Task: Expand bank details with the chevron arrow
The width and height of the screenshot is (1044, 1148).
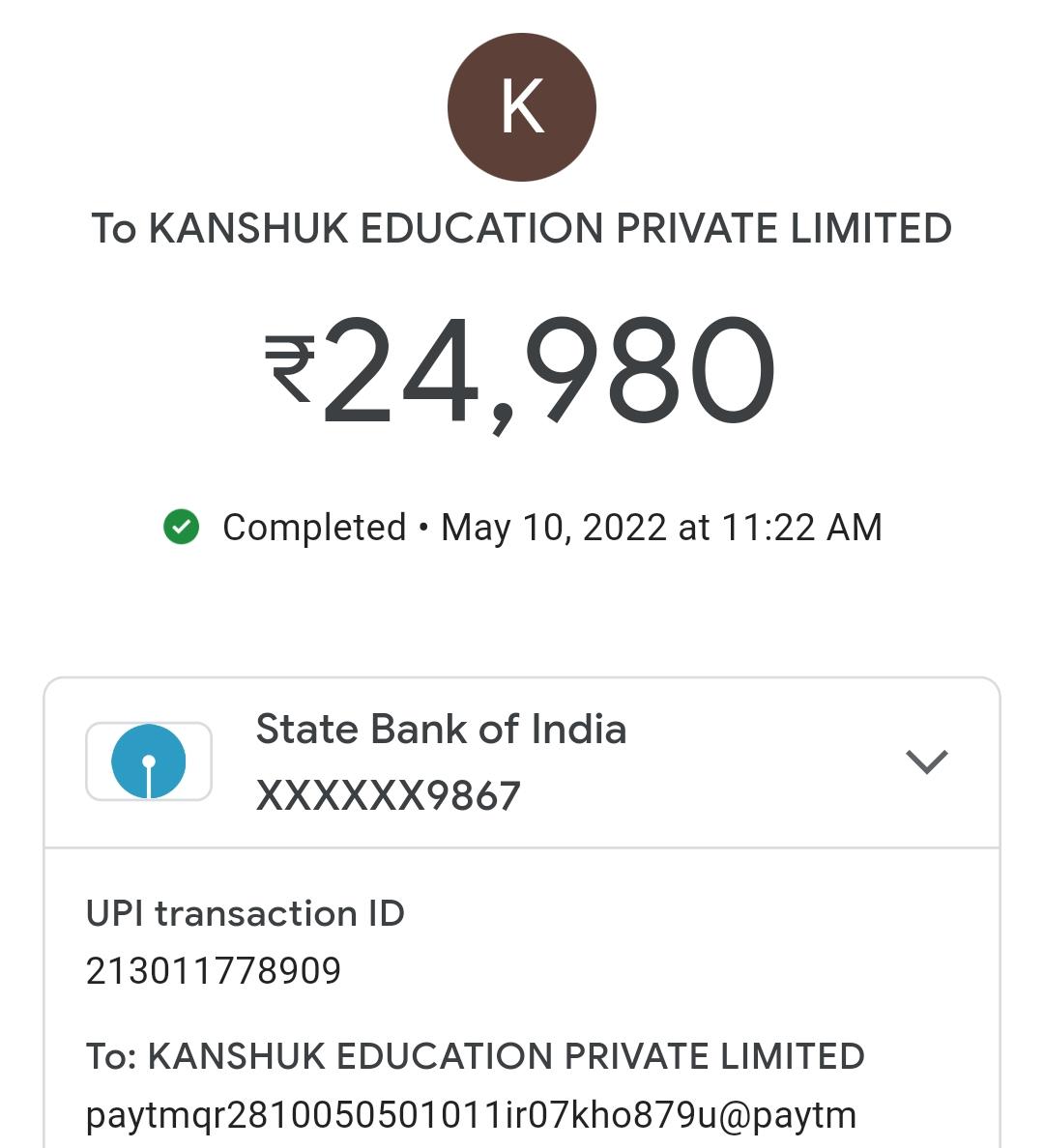Action: [926, 761]
